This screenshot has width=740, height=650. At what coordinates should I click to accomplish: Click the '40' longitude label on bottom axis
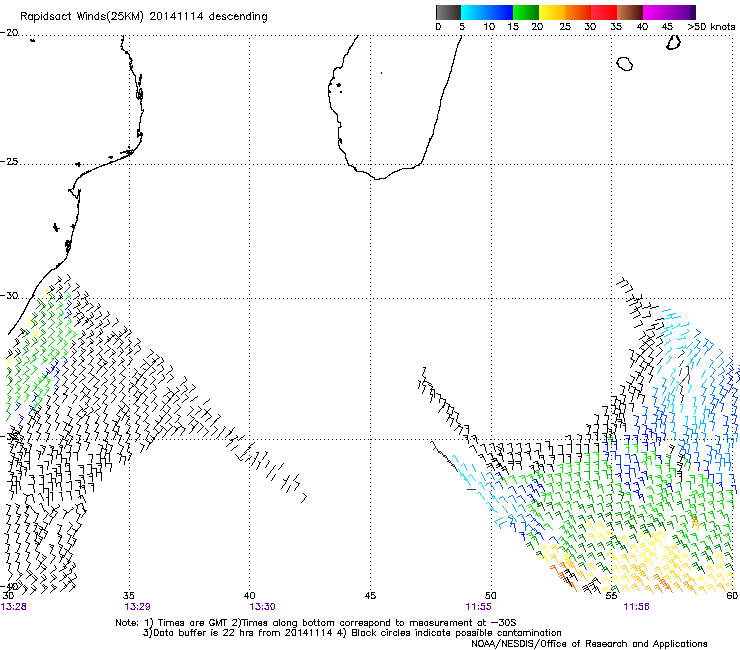[x=250, y=596]
